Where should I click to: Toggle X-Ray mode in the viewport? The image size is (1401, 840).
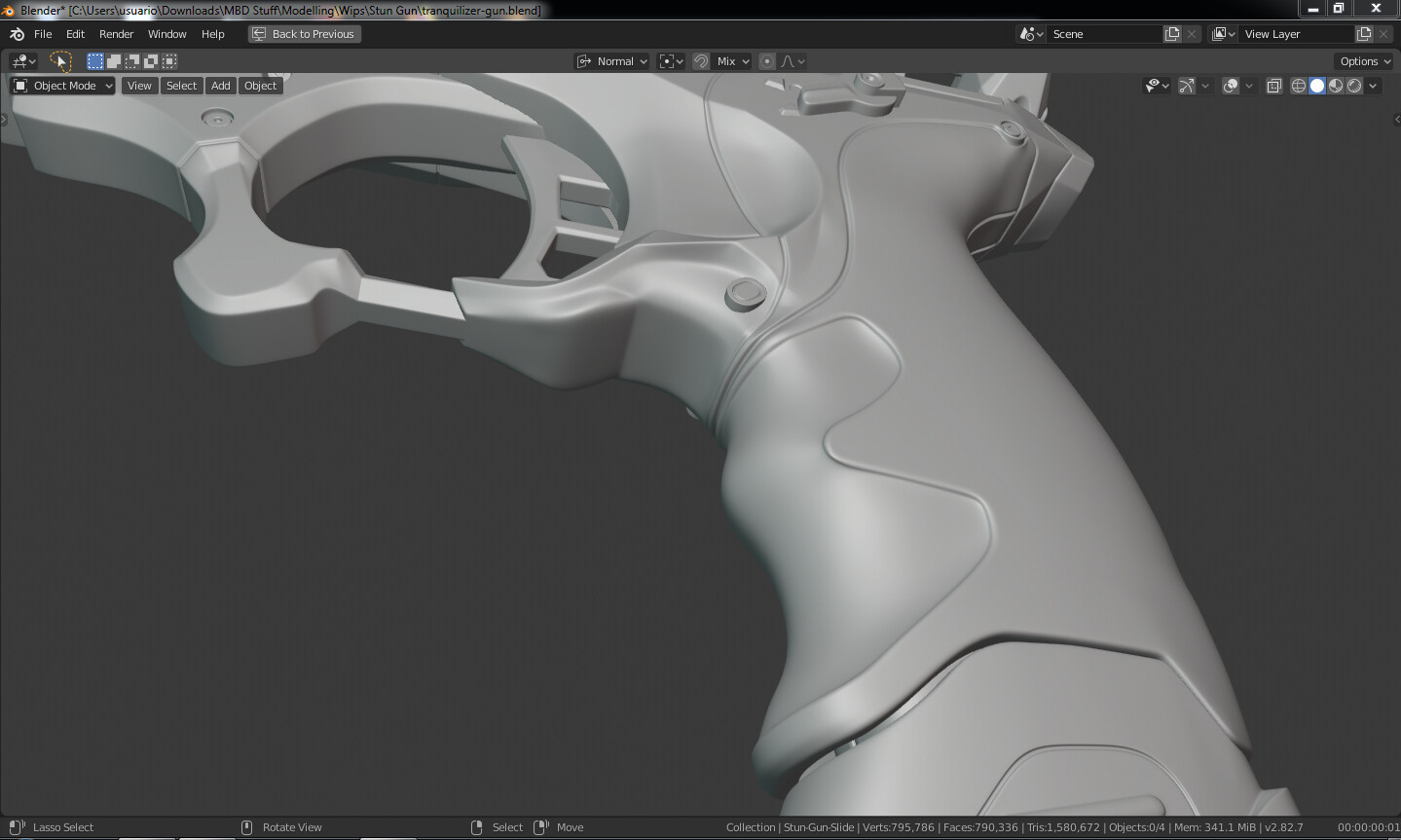[1273, 85]
